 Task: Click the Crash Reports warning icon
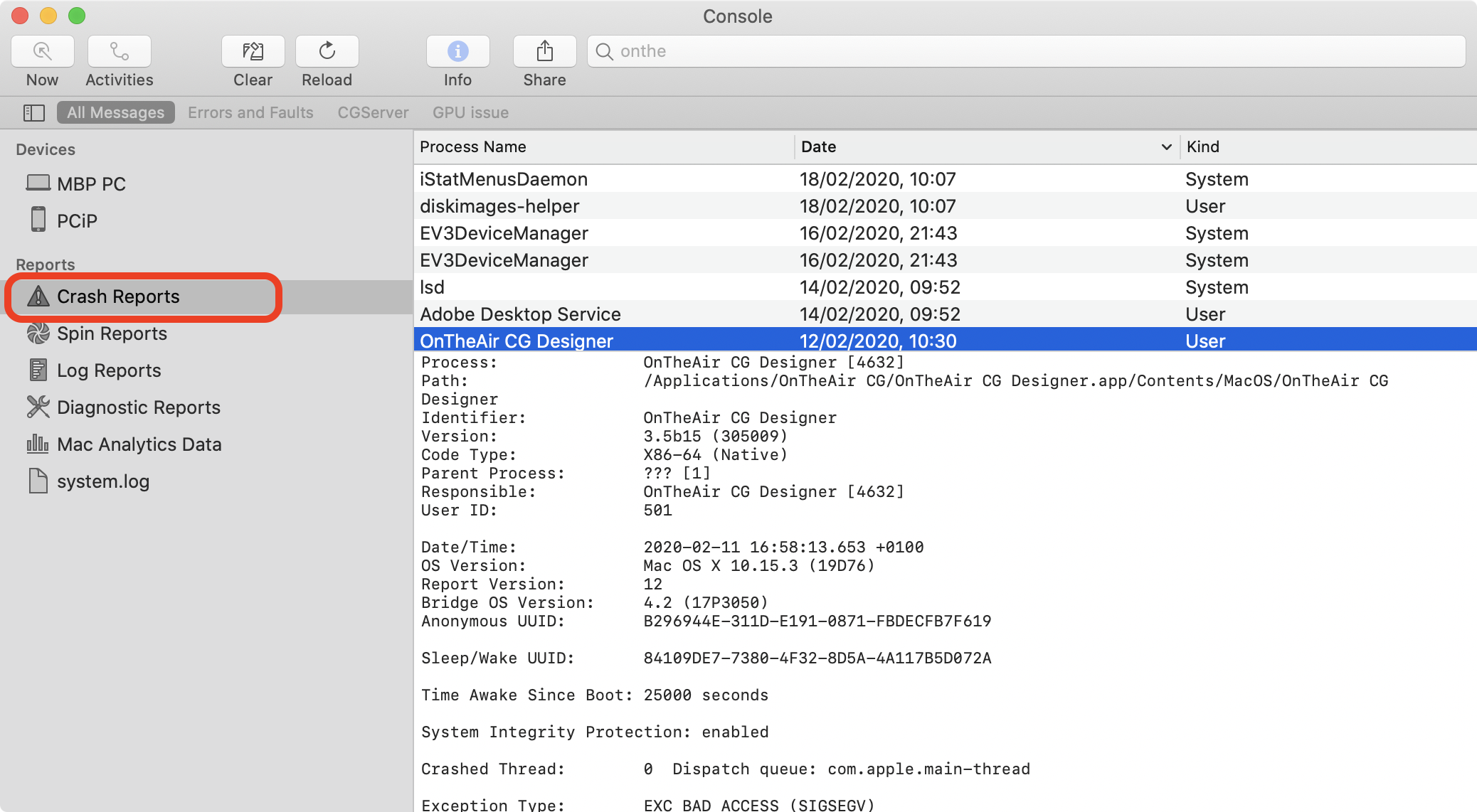point(38,296)
